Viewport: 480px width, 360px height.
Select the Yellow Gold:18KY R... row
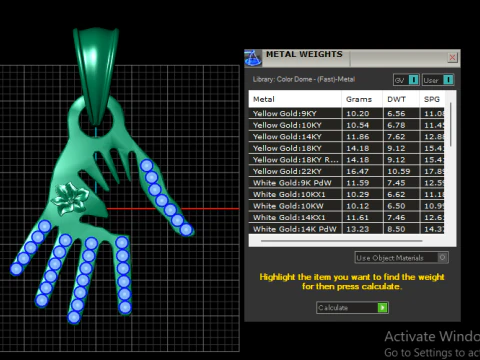[x=346, y=160]
